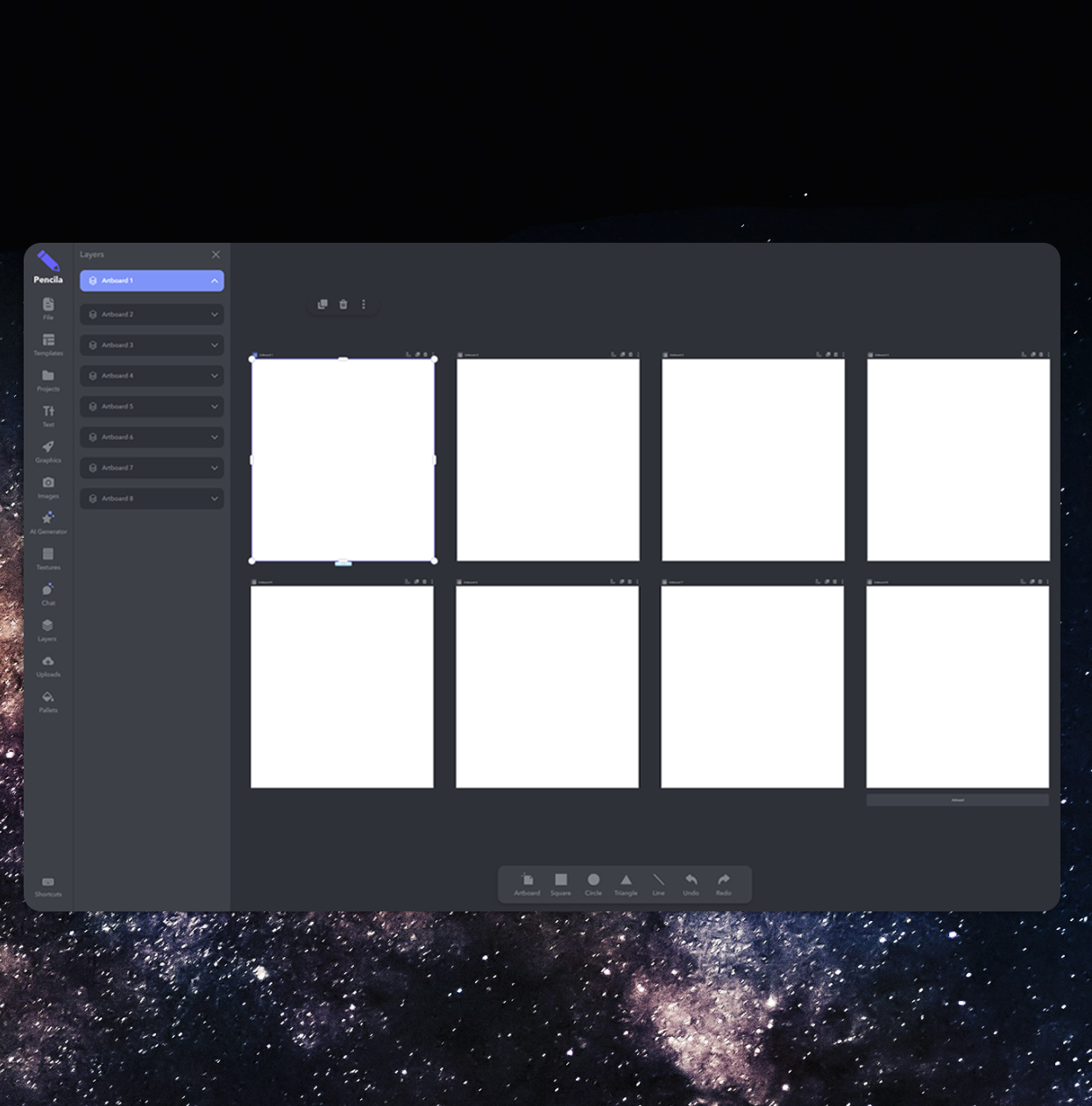
Task: Select the Triangle shape tool
Action: coord(626,883)
